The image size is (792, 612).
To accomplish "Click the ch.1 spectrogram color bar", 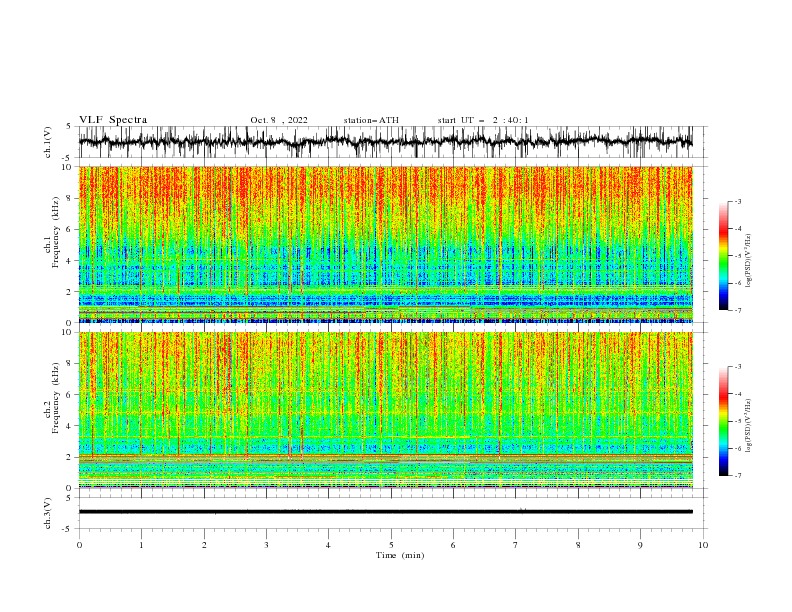I will tap(723, 256).
